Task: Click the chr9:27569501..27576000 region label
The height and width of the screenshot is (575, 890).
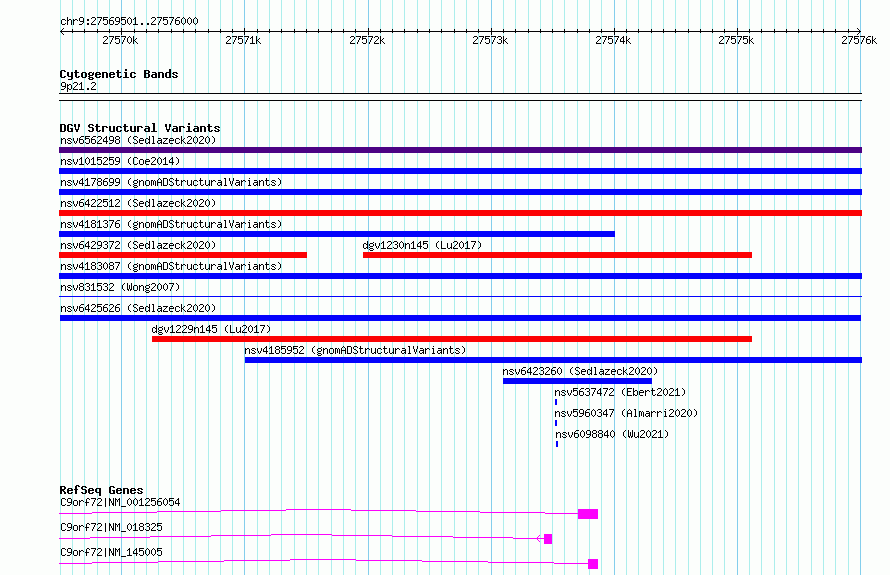Action: (x=129, y=22)
